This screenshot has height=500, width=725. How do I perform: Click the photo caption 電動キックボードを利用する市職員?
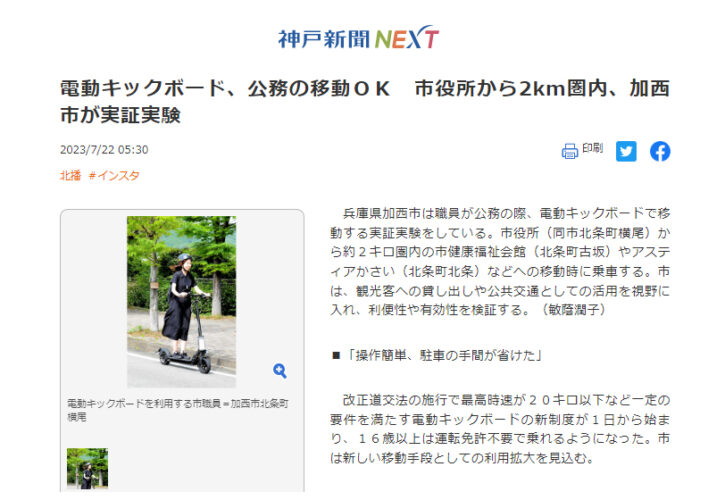click(178, 410)
